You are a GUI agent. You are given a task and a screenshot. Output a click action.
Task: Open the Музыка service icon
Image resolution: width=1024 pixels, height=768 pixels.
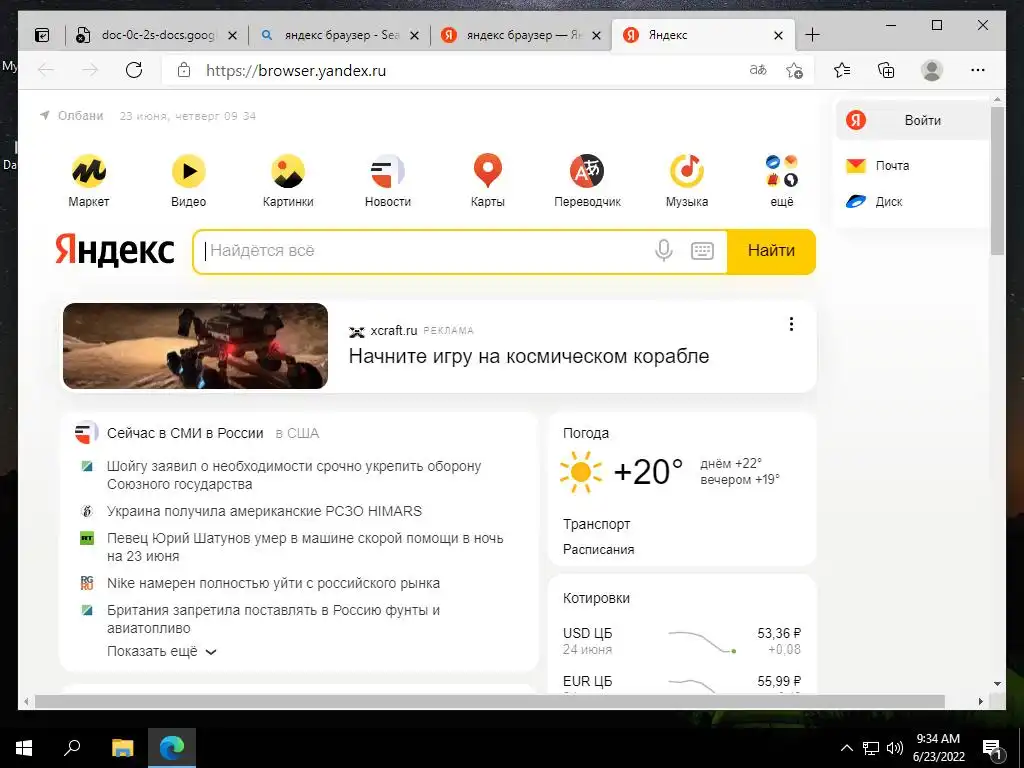tap(687, 172)
